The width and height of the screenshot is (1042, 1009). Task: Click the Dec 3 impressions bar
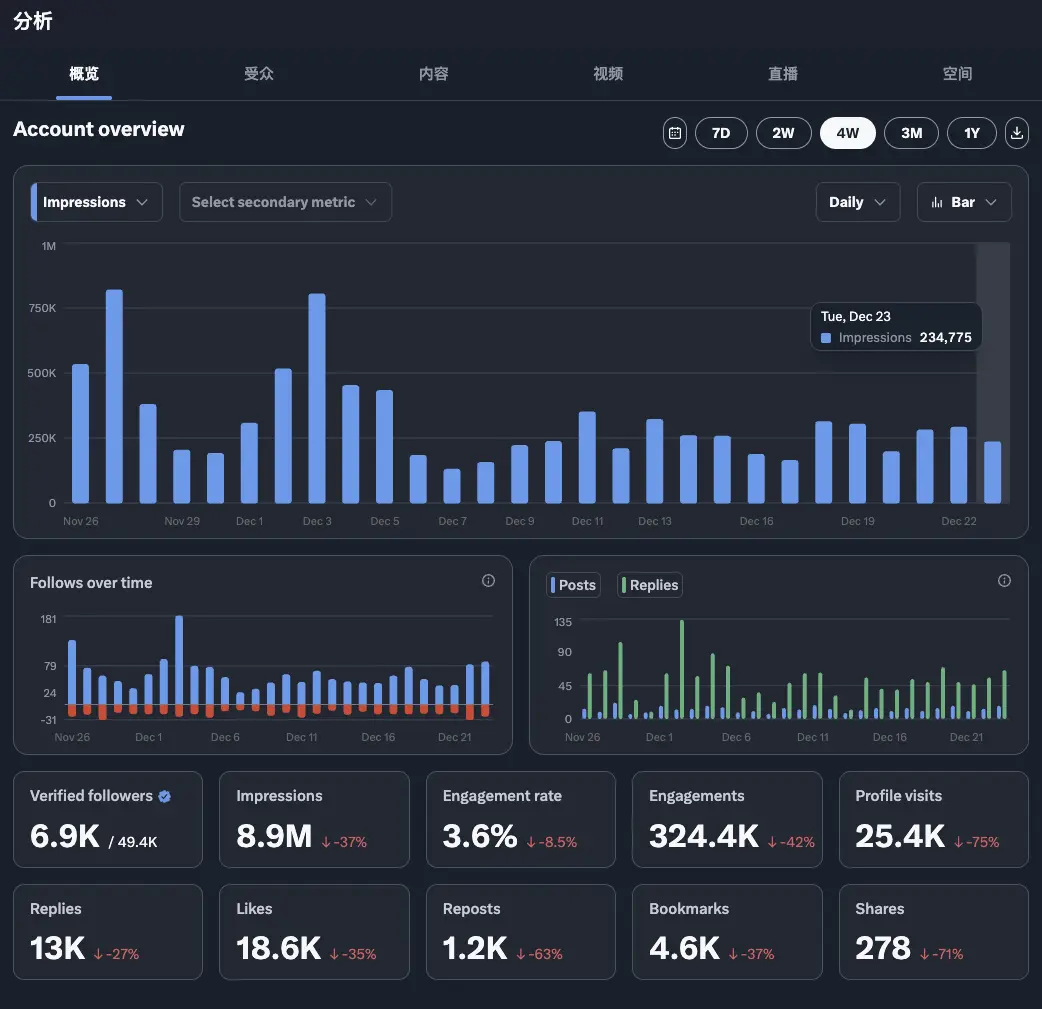pos(317,398)
